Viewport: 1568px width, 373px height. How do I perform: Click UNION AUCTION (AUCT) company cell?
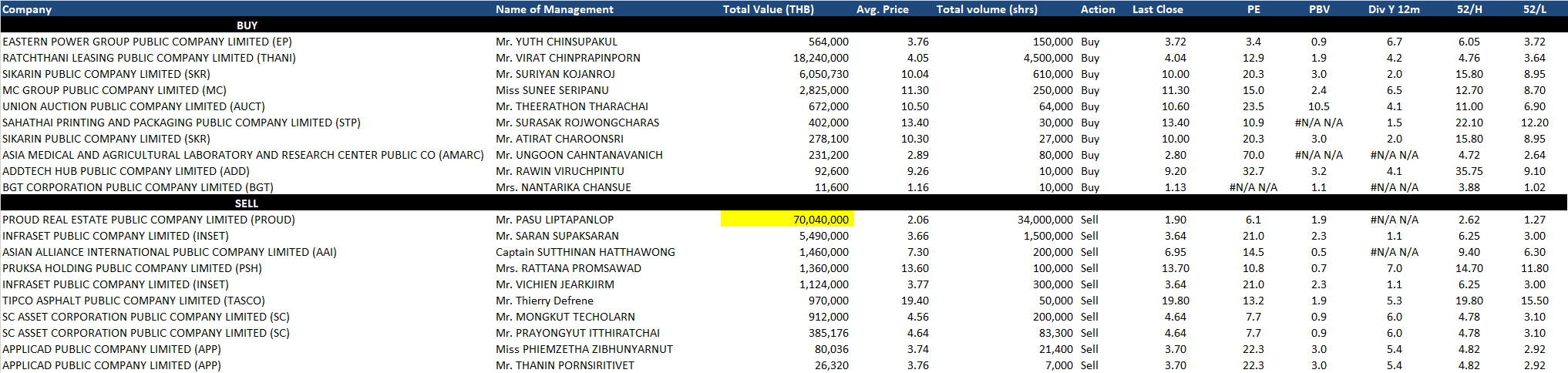pyautogui.click(x=133, y=106)
